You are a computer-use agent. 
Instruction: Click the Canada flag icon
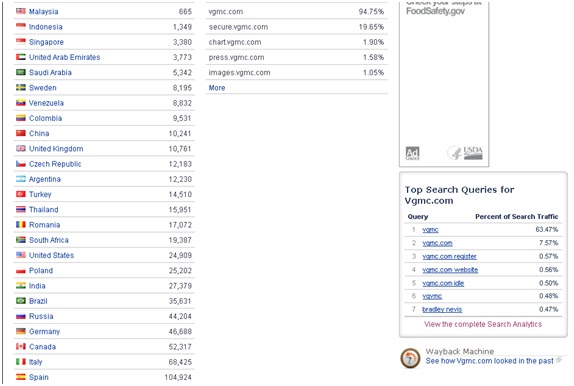[21, 346]
